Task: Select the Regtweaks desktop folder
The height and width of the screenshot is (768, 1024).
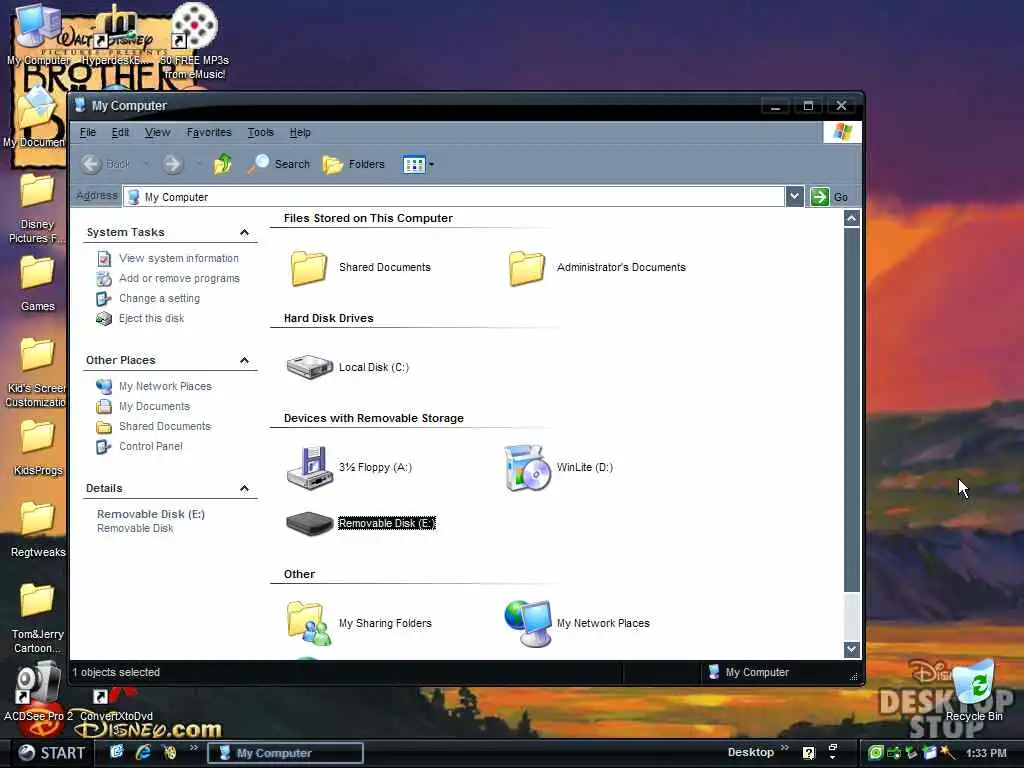Action: click(x=37, y=530)
